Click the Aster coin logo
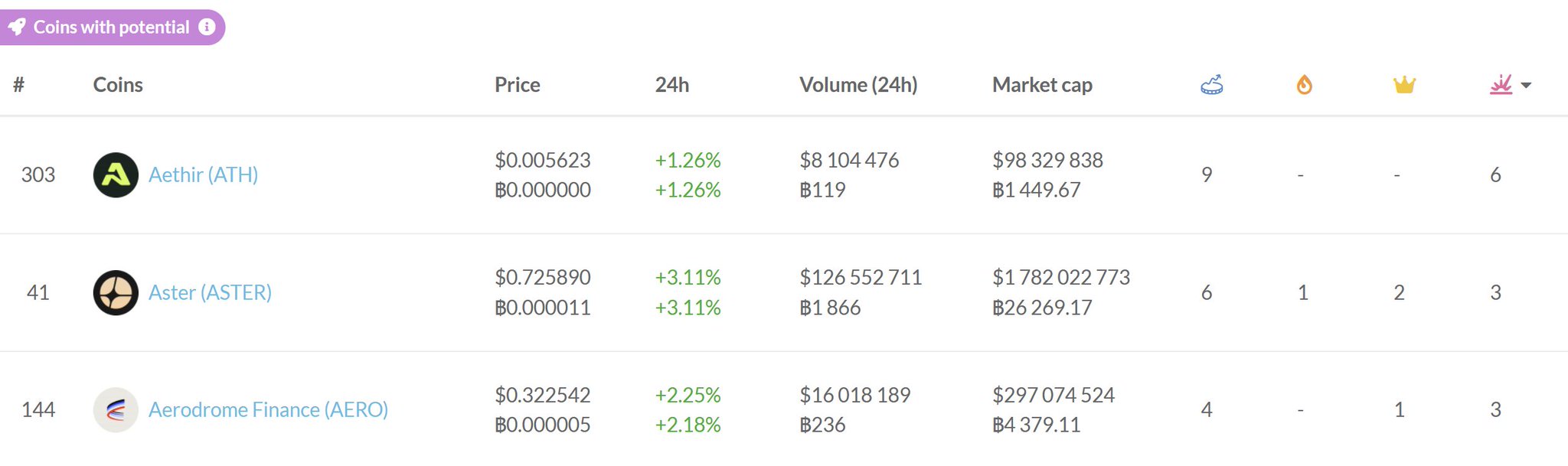The width and height of the screenshot is (1568, 466). [116, 292]
